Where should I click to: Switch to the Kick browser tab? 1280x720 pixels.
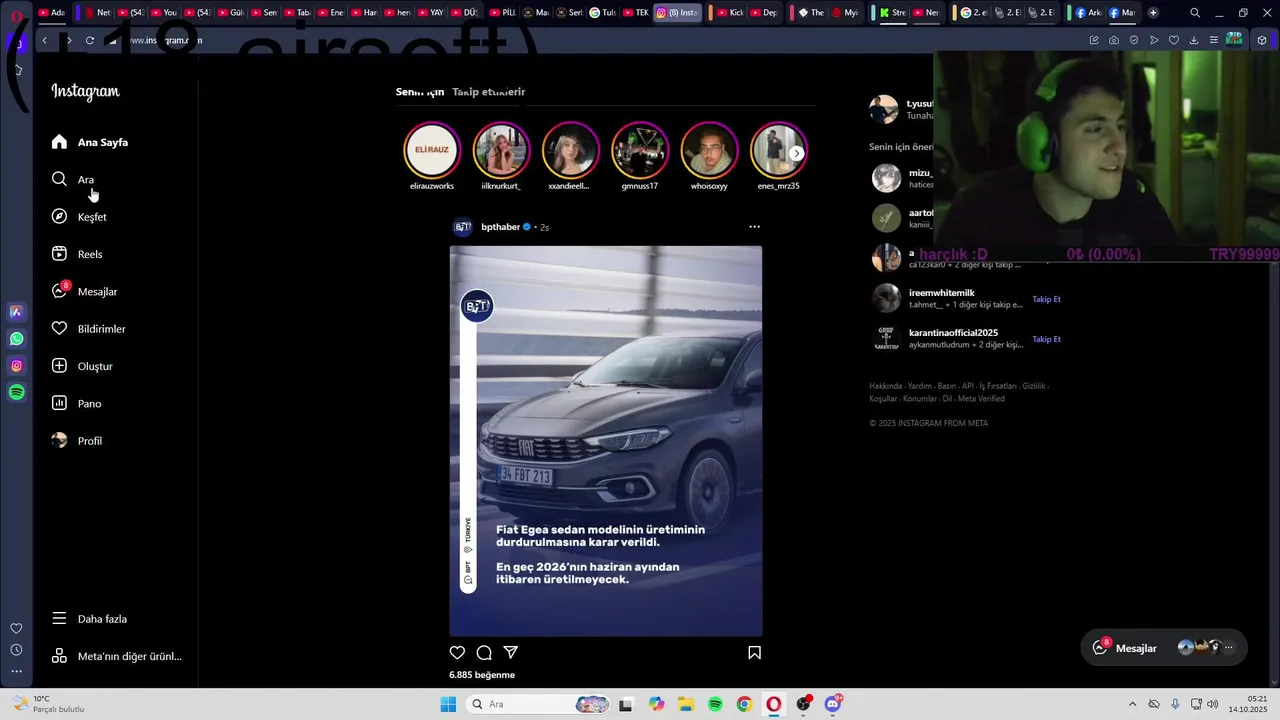(x=730, y=13)
